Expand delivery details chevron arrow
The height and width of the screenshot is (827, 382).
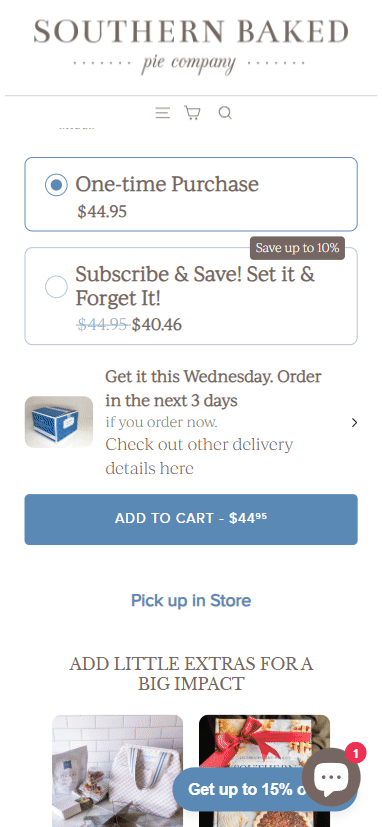(354, 422)
